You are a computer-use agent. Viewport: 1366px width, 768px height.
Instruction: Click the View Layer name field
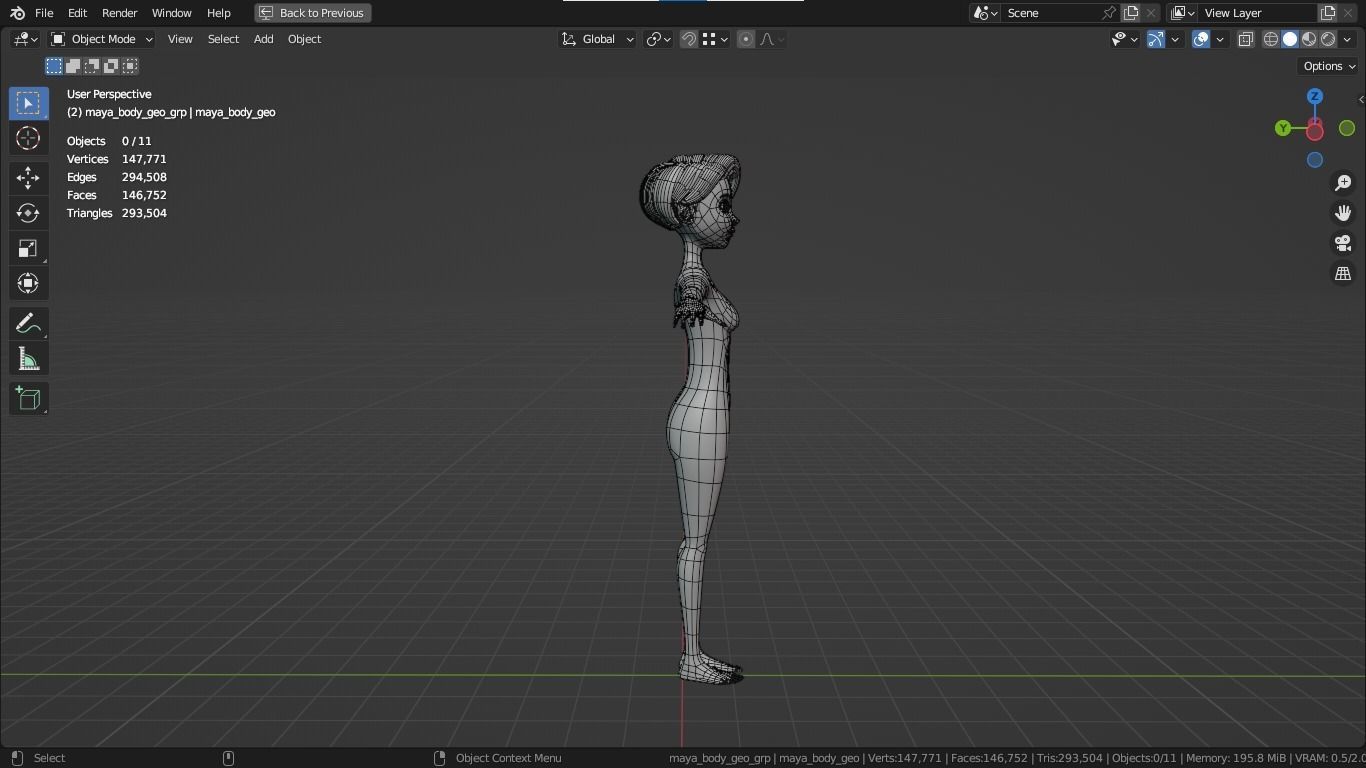point(1256,13)
